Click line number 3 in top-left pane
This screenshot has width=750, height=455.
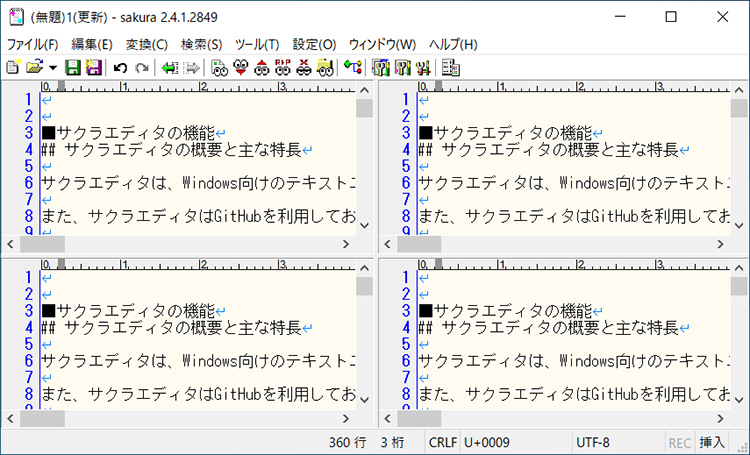coord(29,133)
